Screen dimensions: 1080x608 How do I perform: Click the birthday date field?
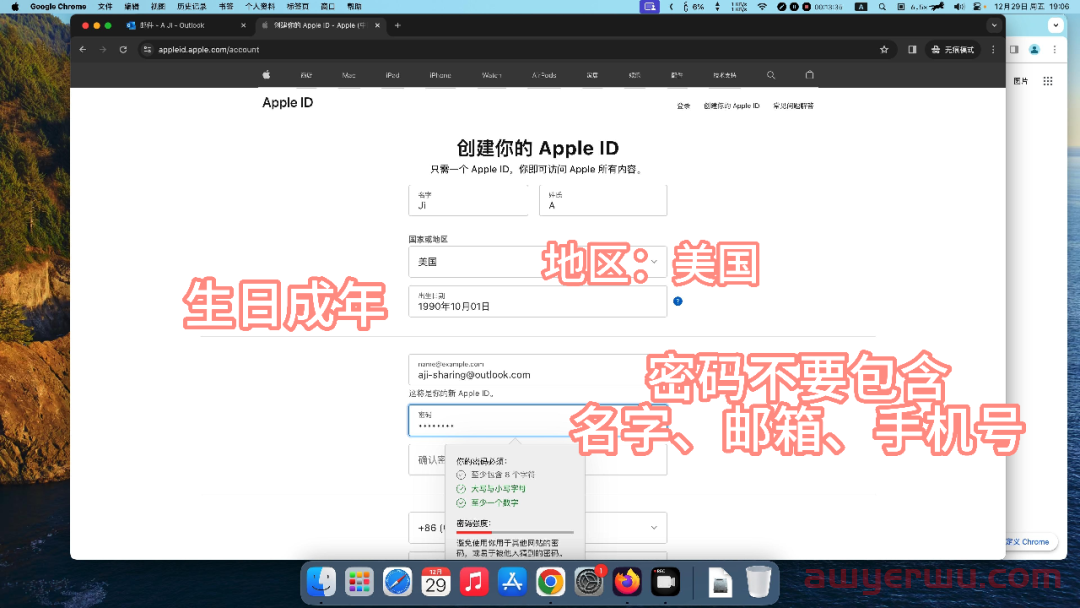point(537,302)
